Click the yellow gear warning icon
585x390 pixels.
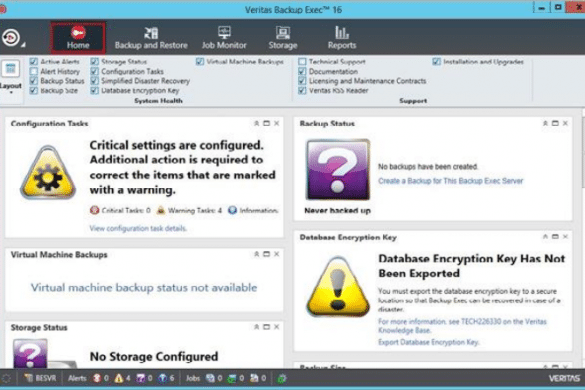[48, 173]
